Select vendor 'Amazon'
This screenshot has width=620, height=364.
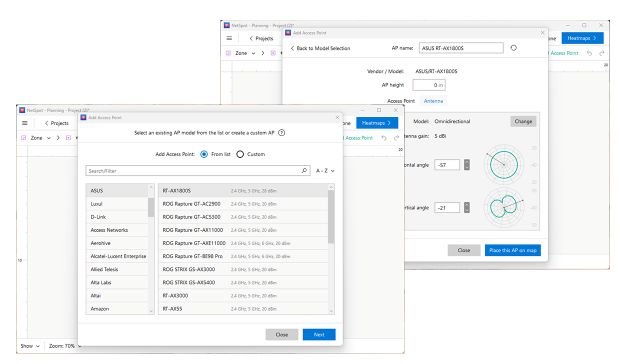coord(117,309)
